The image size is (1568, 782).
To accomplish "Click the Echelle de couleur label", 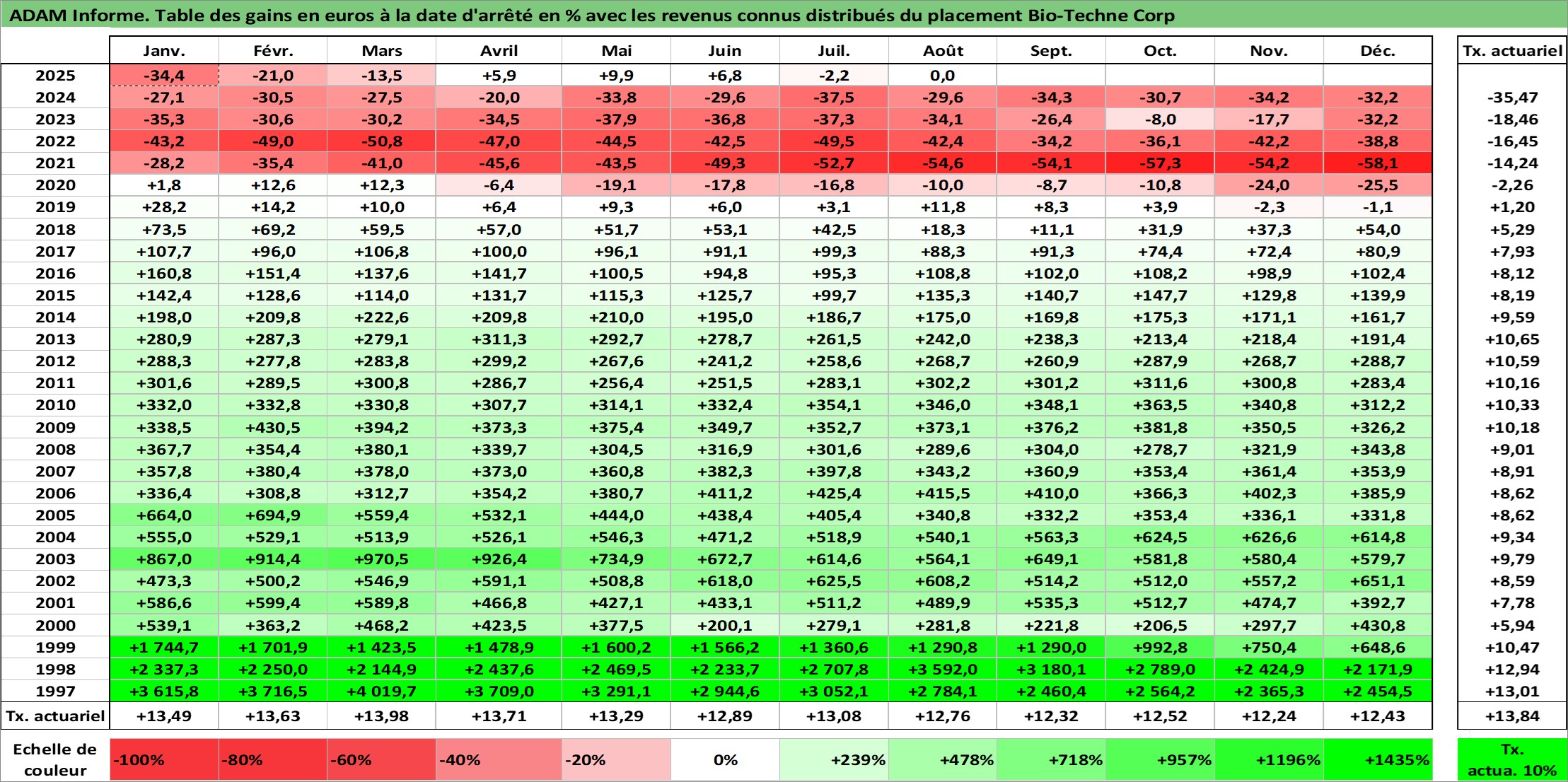I will click(x=55, y=760).
